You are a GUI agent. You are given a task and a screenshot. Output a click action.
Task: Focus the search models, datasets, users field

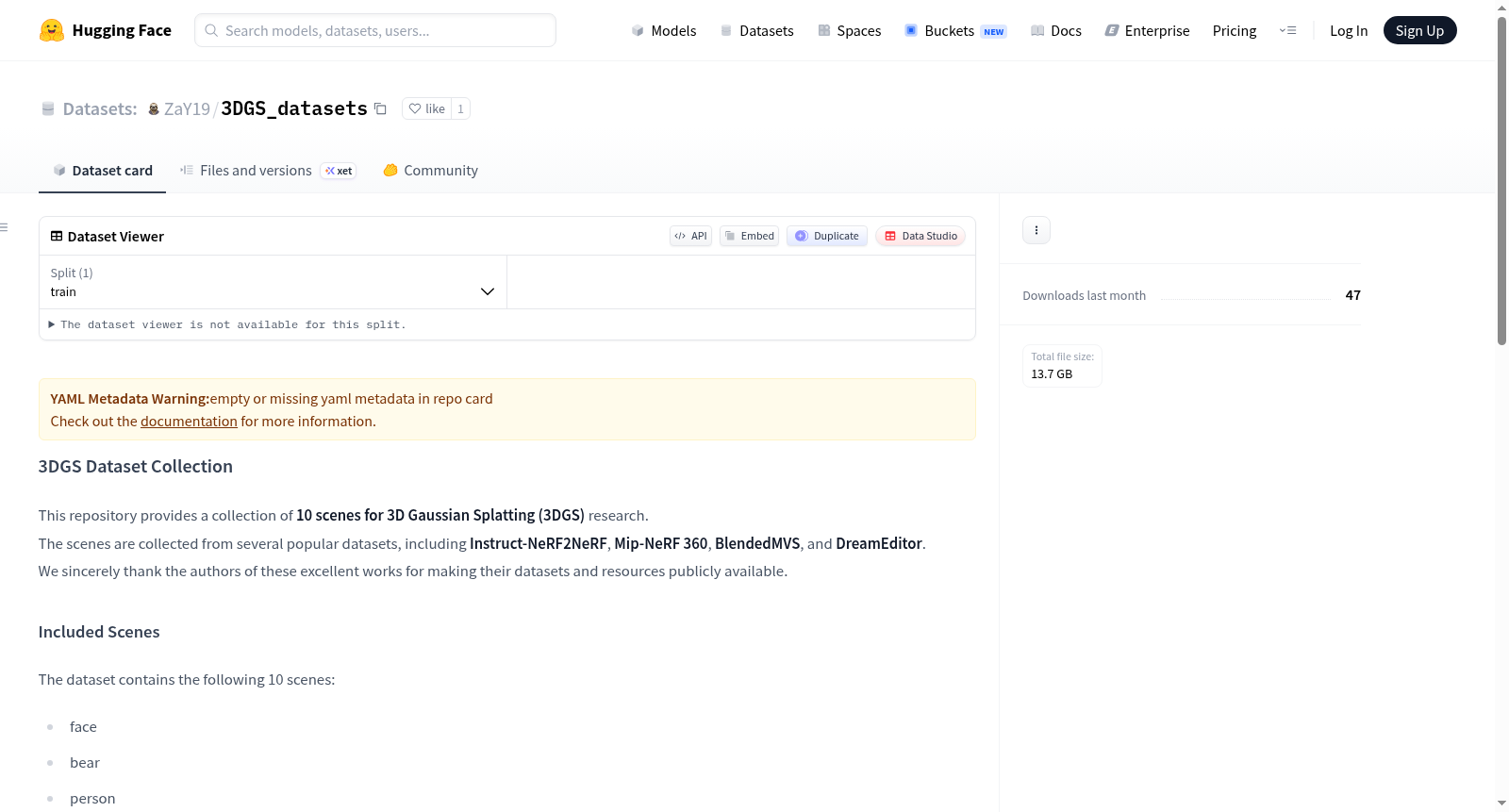point(375,30)
